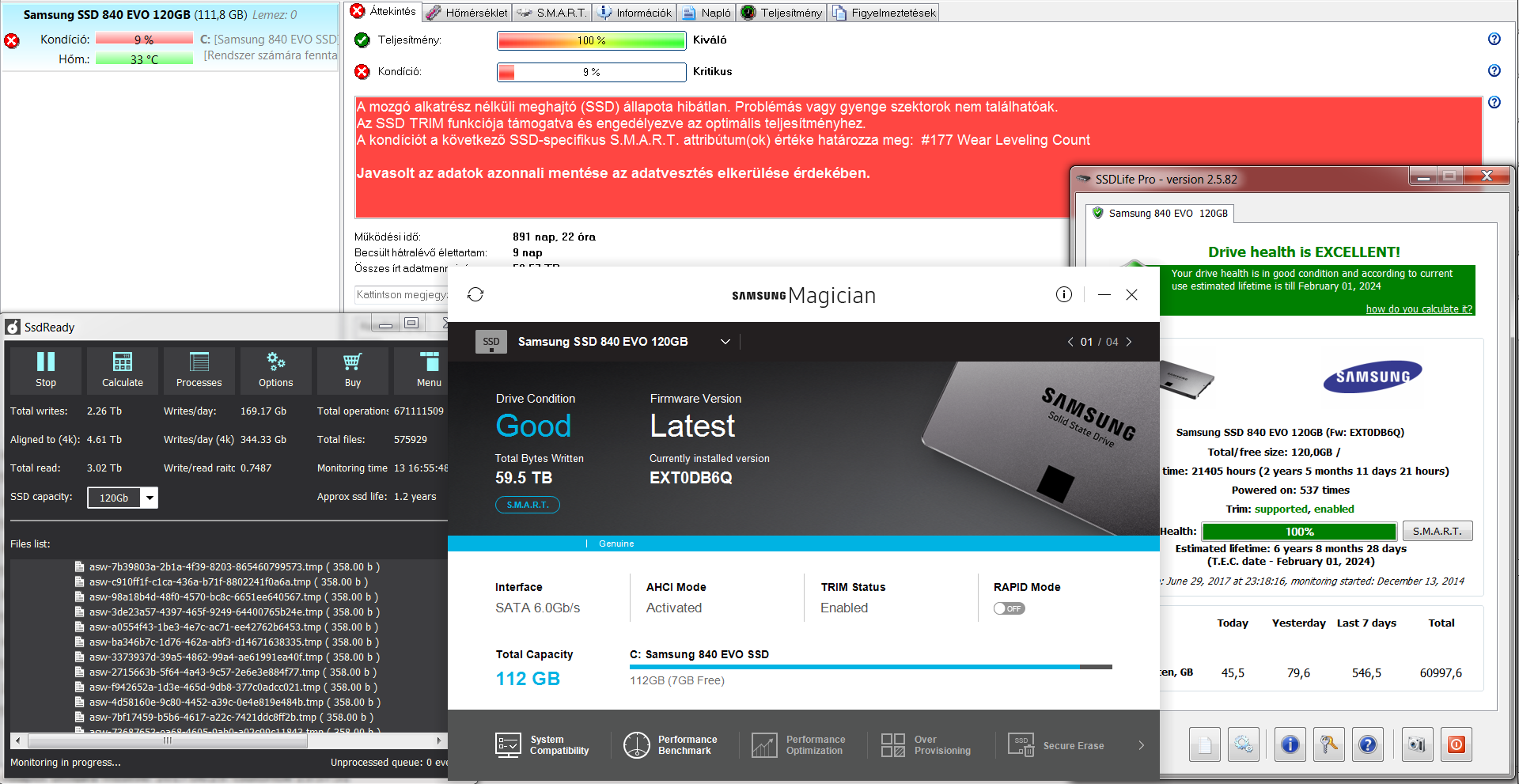Click the red power exit icon in SSDLife

pyautogui.click(x=1456, y=744)
